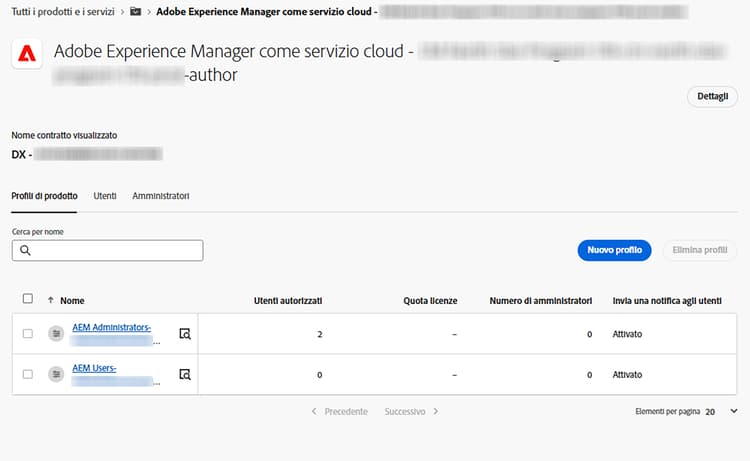Click profile icon beside AEM Users
Viewport: 750px width, 461px height.
pyautogui.click(x=56, y=374)
